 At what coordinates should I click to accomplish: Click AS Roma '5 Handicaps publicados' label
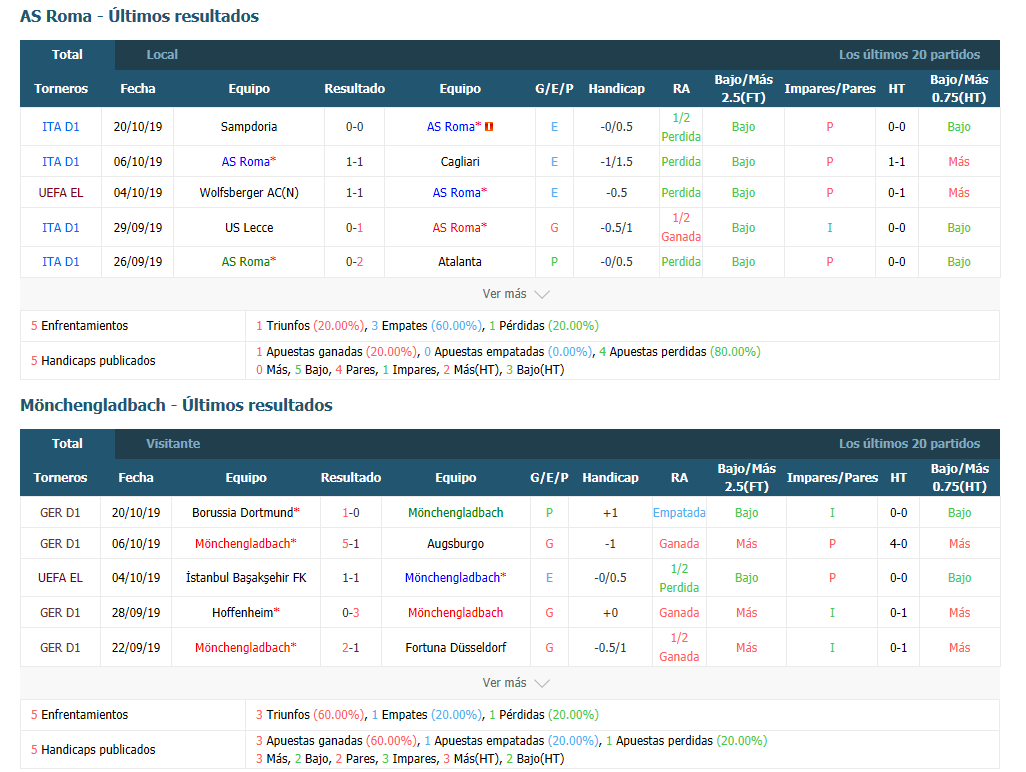point(93,361)
